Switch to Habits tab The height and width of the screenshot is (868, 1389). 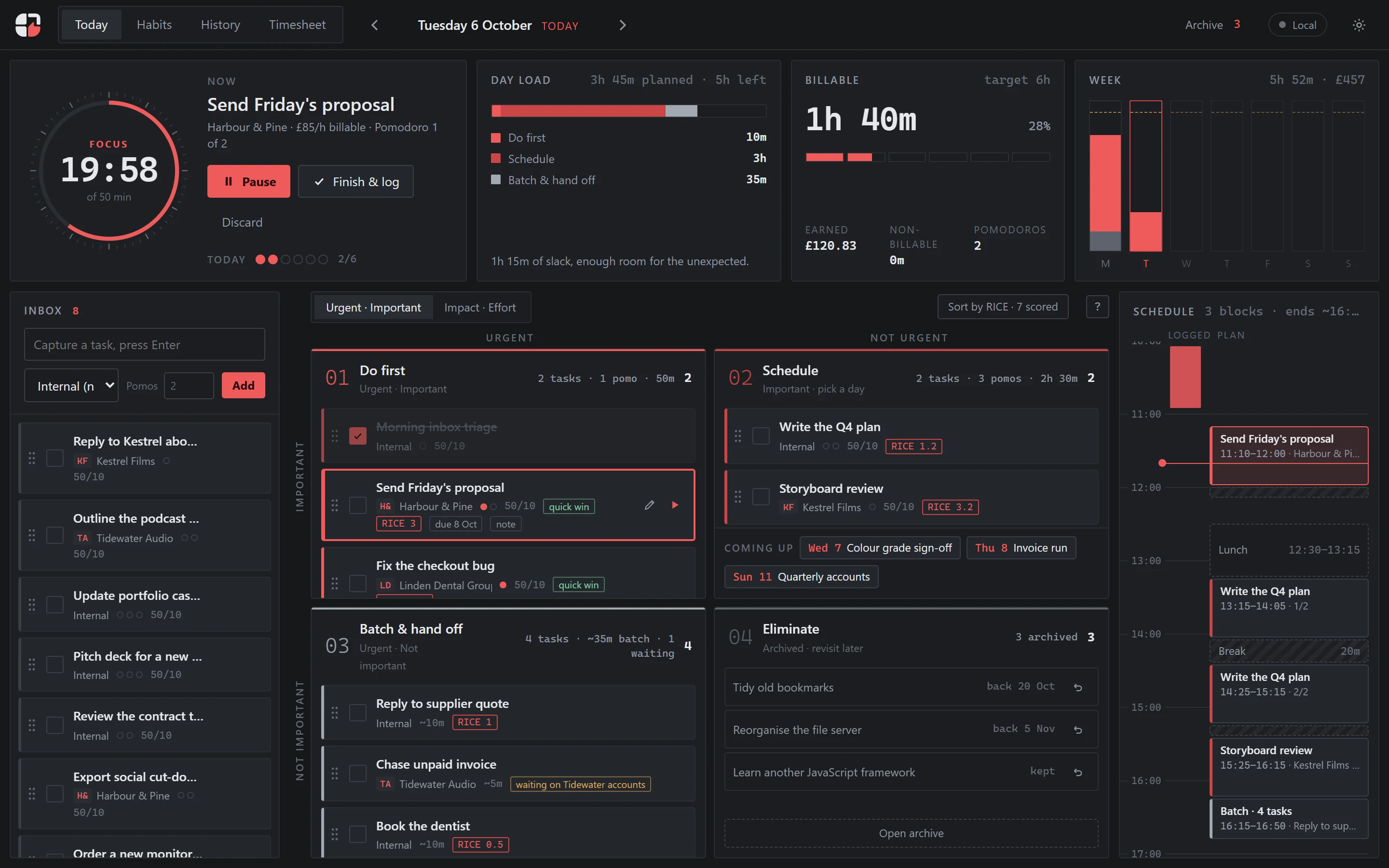point(154,25)
